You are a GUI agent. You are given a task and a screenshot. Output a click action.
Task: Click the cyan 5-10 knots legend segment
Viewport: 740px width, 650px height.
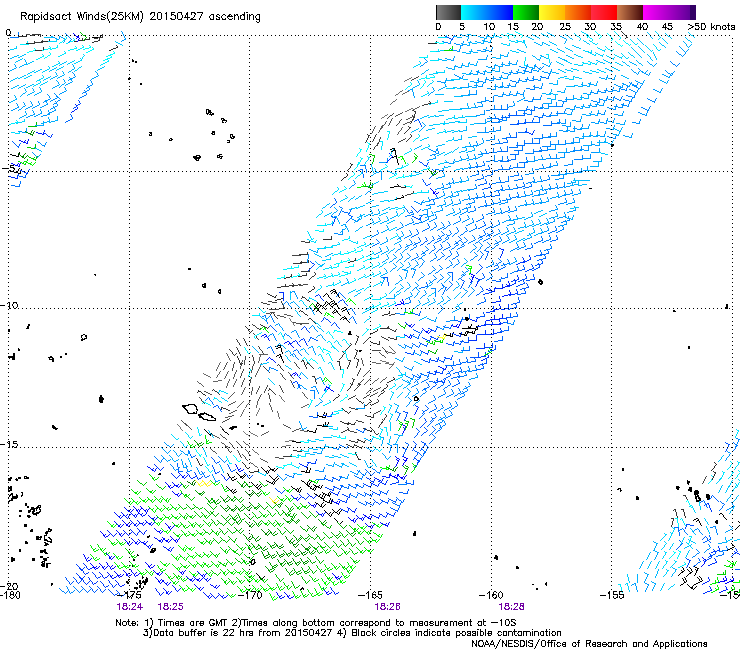[474, 12]
